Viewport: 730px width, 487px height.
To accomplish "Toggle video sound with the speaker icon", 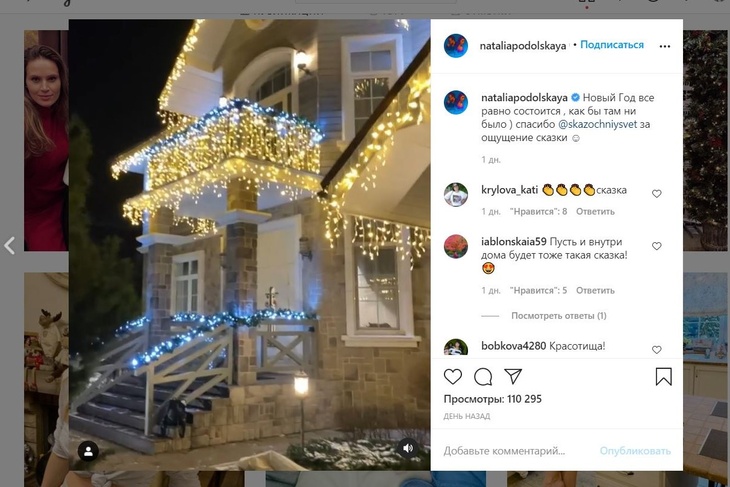I will pyautogui.click(x=407, y=448).
